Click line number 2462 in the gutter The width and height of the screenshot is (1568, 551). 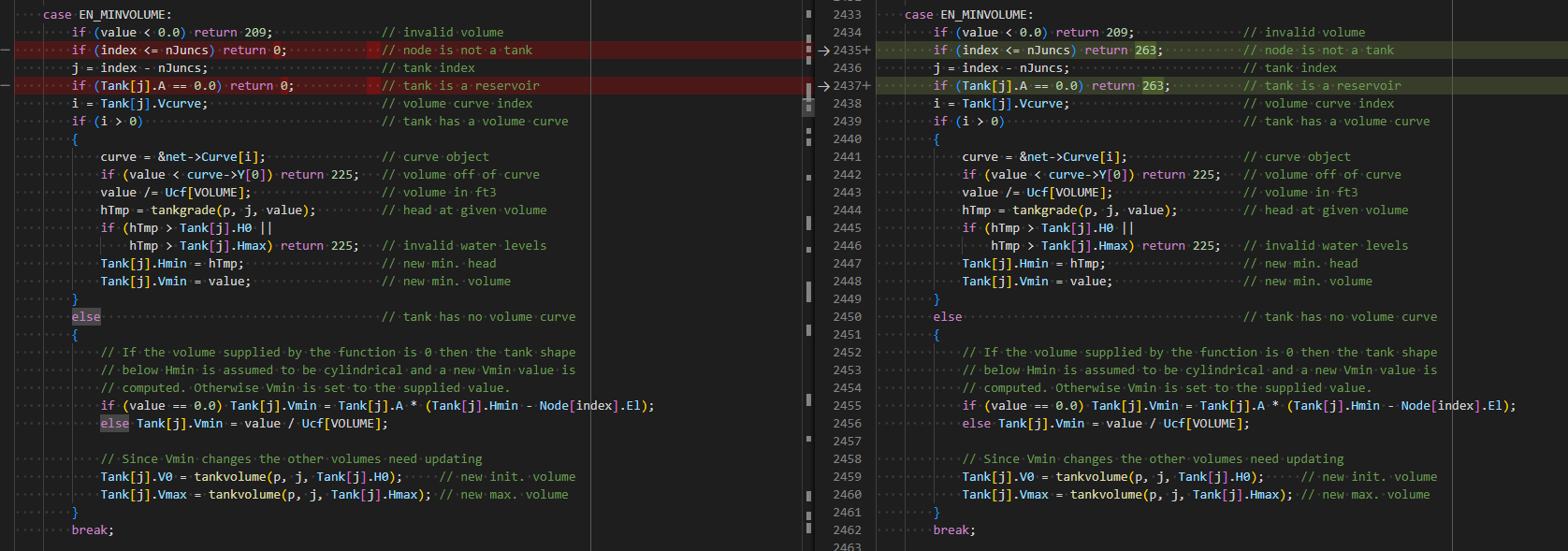[x=847, y=530]
